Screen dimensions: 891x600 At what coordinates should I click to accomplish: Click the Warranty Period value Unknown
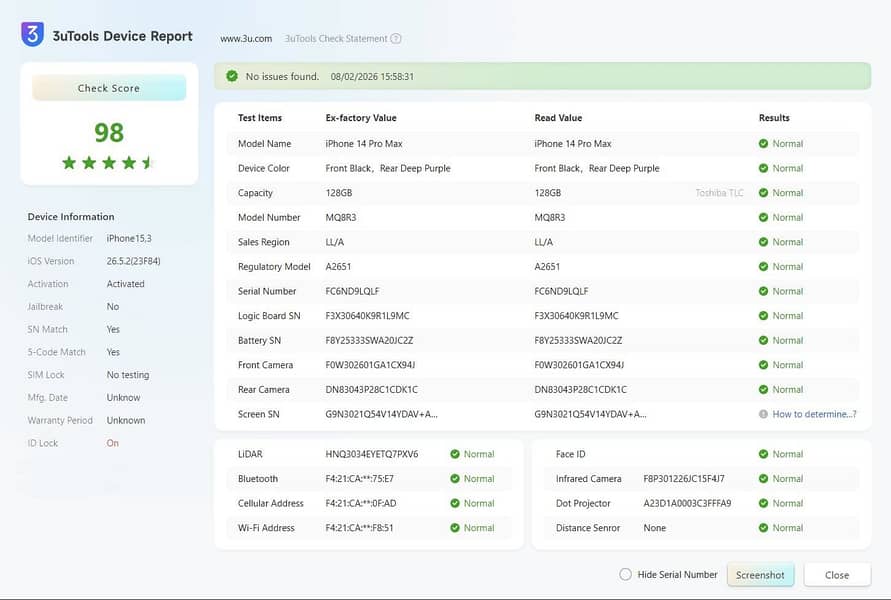[126, 420]
